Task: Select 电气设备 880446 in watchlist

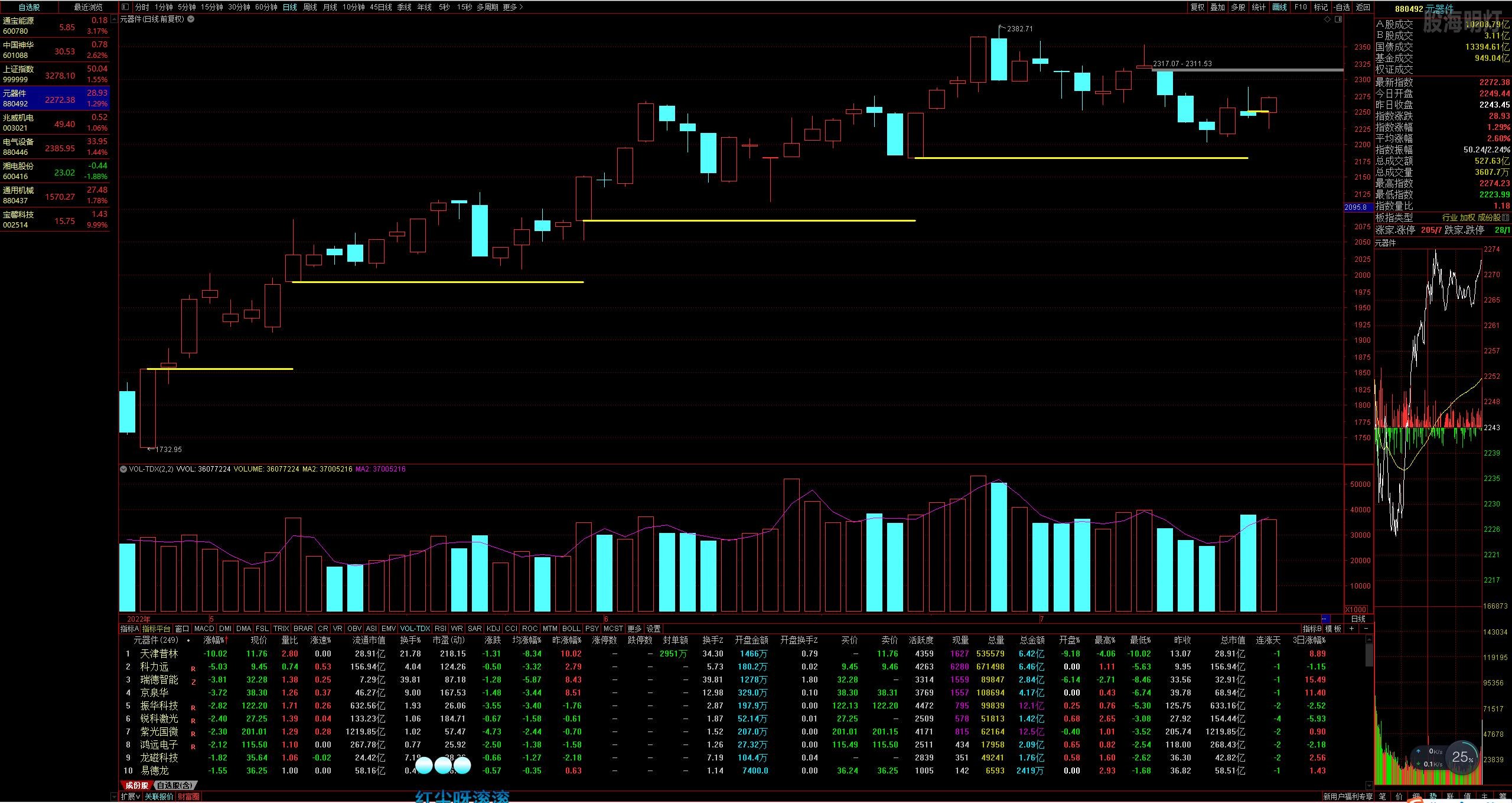Action: 55,147
